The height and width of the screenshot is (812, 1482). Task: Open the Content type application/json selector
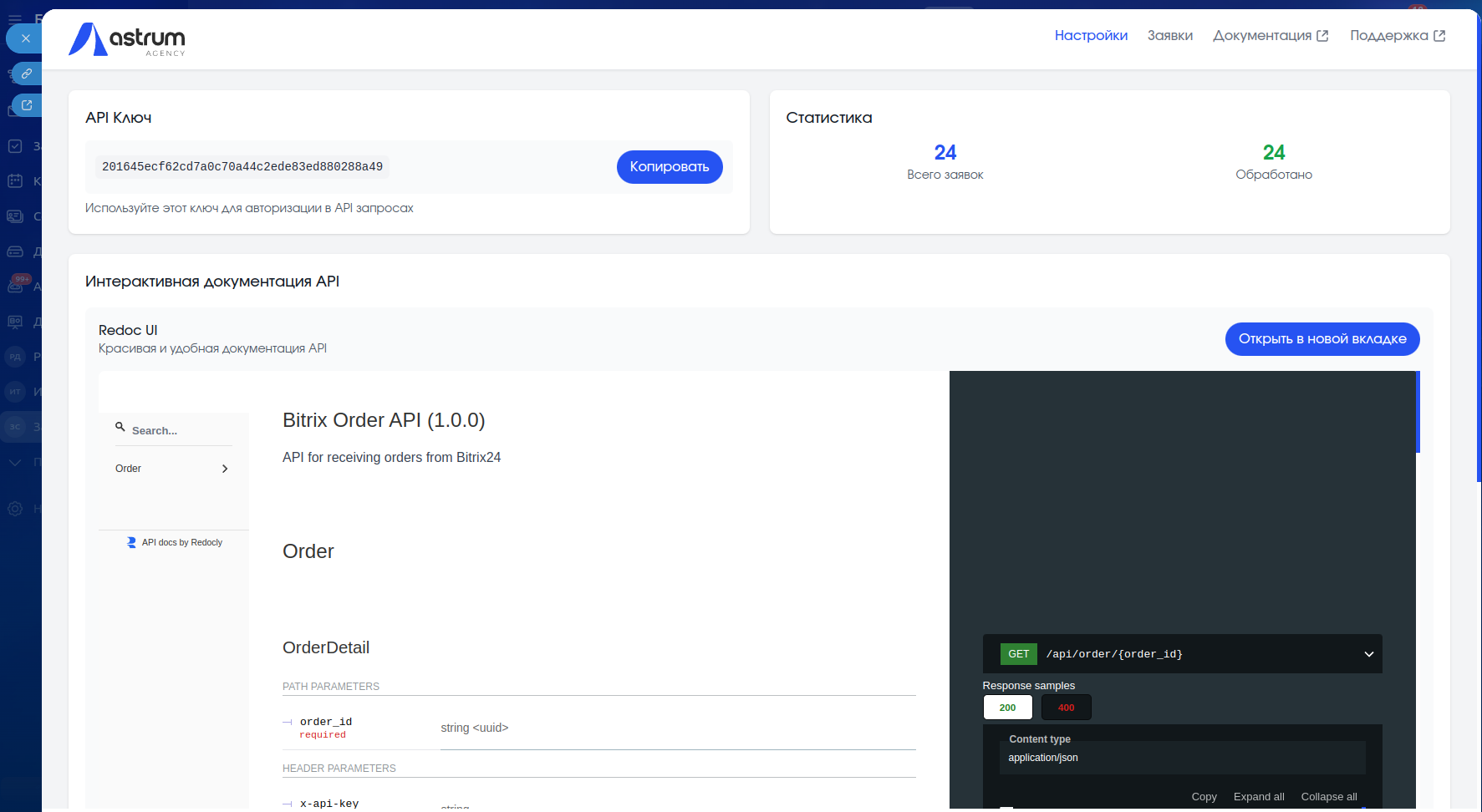[x=1182, y=758]
